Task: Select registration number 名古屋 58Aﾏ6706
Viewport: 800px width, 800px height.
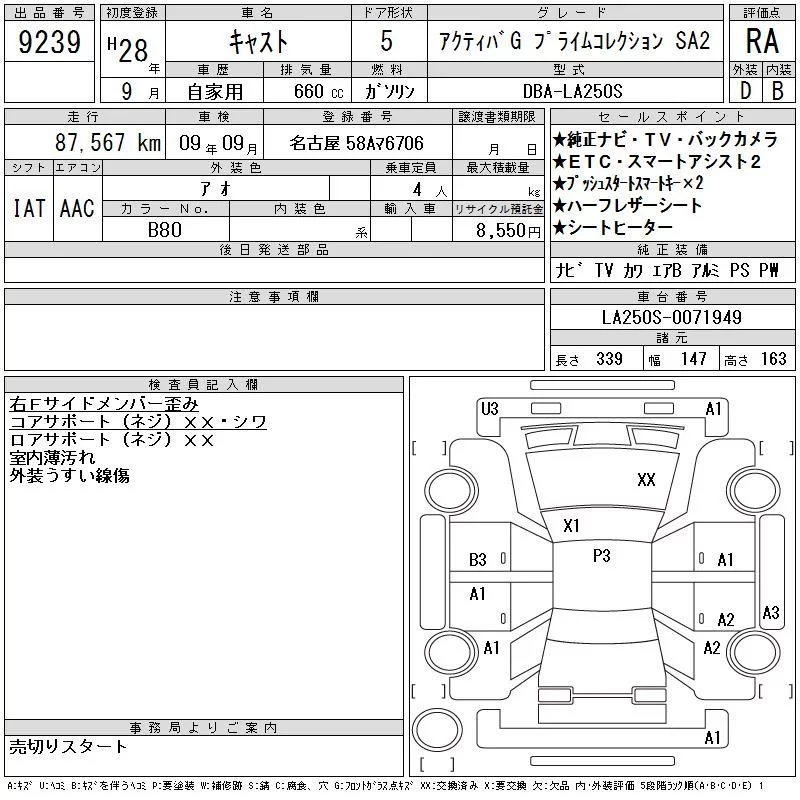Action: (356, 143)
